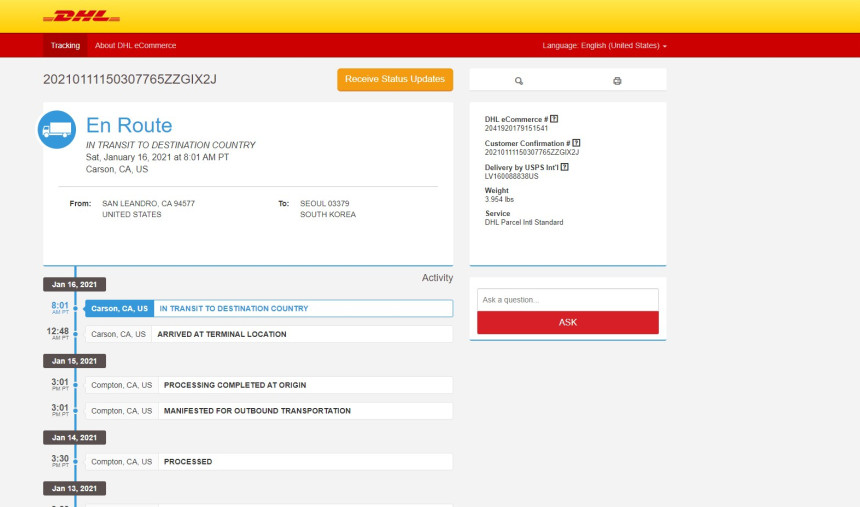Click the En Route truck icon
This screenshot has width=860, height=507.
tap(56, 129)
